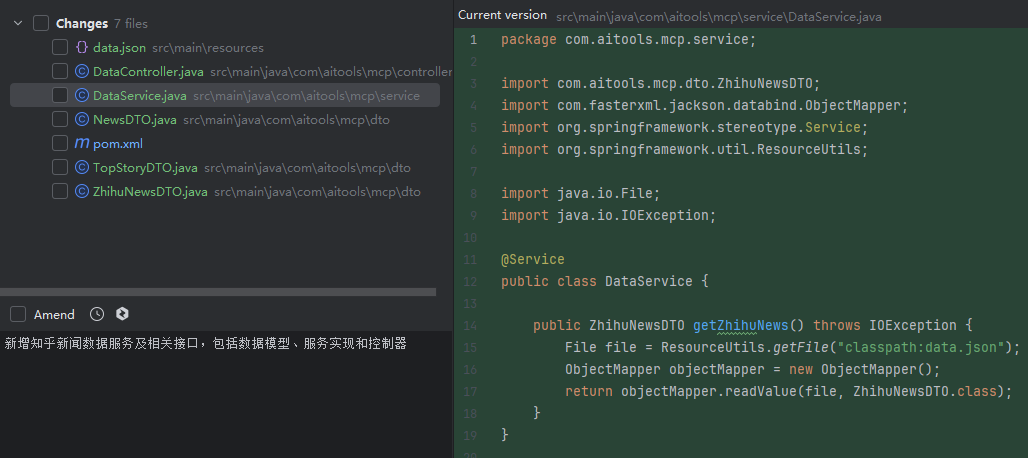
Task: Click the pom.xml Maven icon
Action: pos(82,144)
